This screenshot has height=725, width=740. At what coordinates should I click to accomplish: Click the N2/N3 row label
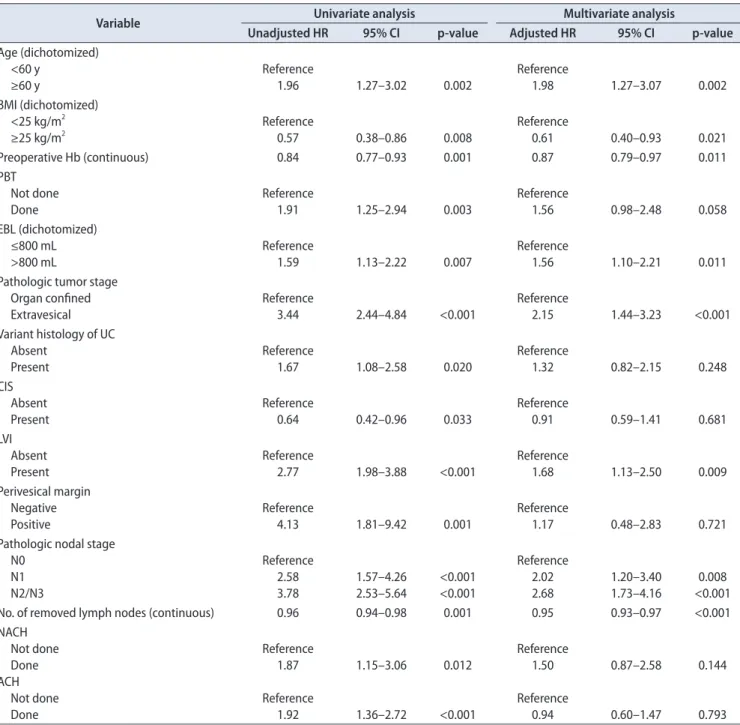point(27,593)
